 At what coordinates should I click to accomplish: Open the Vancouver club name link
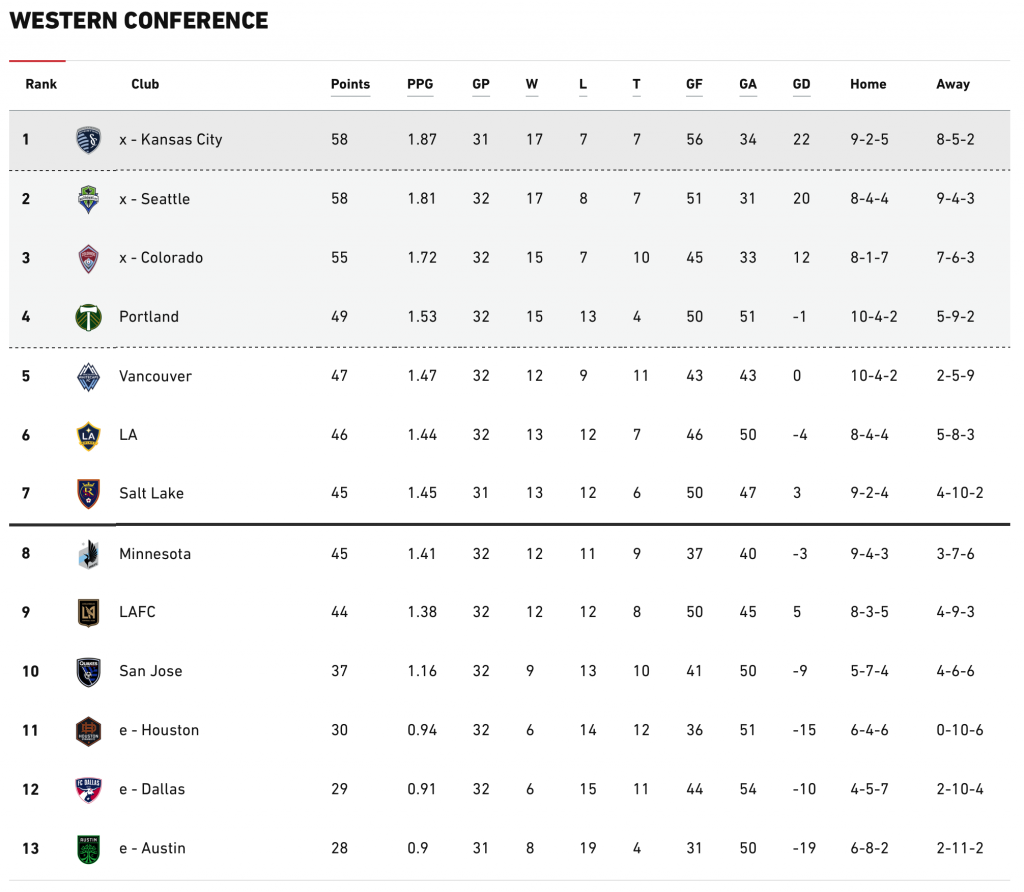(x=155, y=376)
